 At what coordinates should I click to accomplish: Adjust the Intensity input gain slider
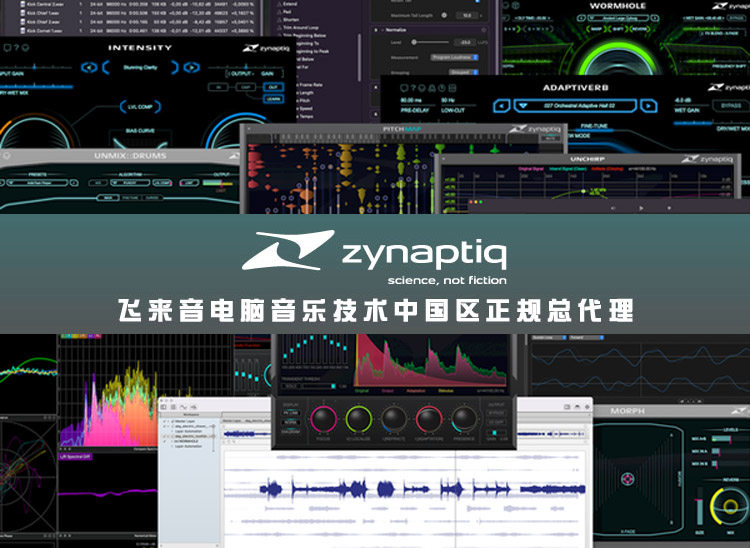coord(35,67)
